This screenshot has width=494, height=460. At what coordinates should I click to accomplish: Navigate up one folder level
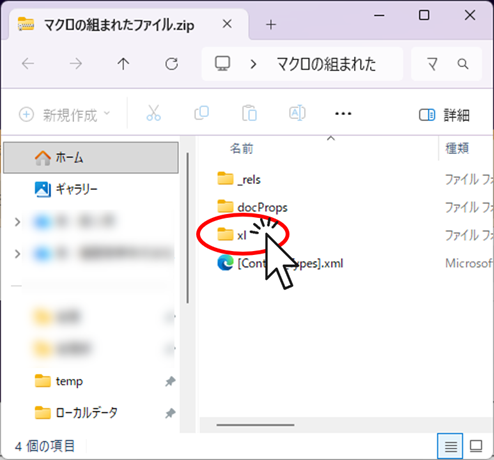[123, 63]
